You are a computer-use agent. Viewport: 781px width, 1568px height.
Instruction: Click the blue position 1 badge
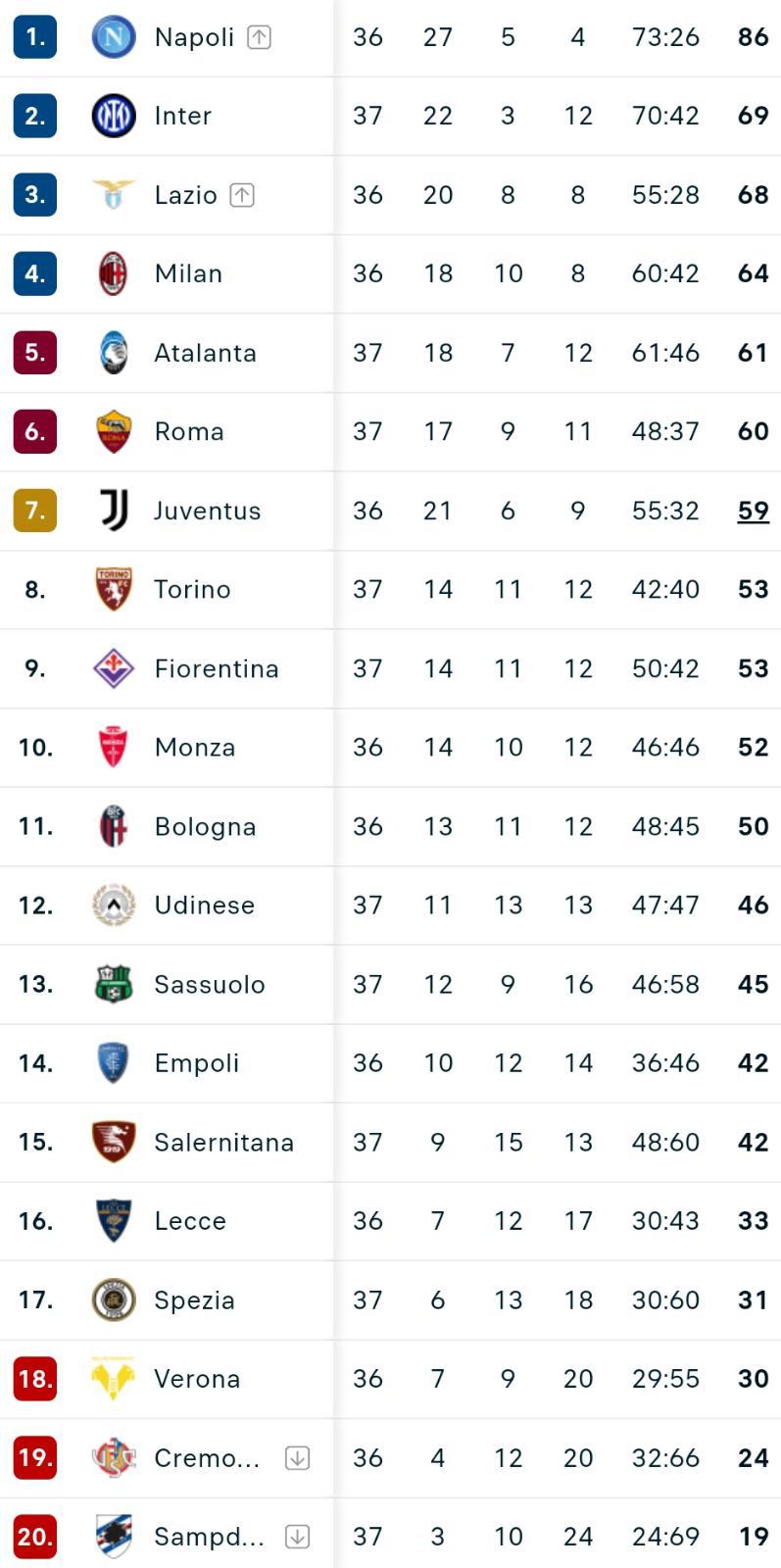coord(35,37)
